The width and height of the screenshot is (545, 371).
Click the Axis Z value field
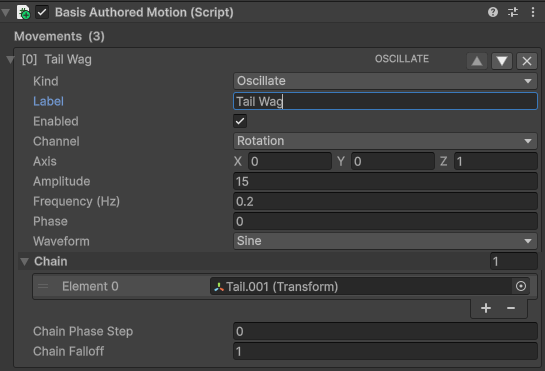click(496, 161)
